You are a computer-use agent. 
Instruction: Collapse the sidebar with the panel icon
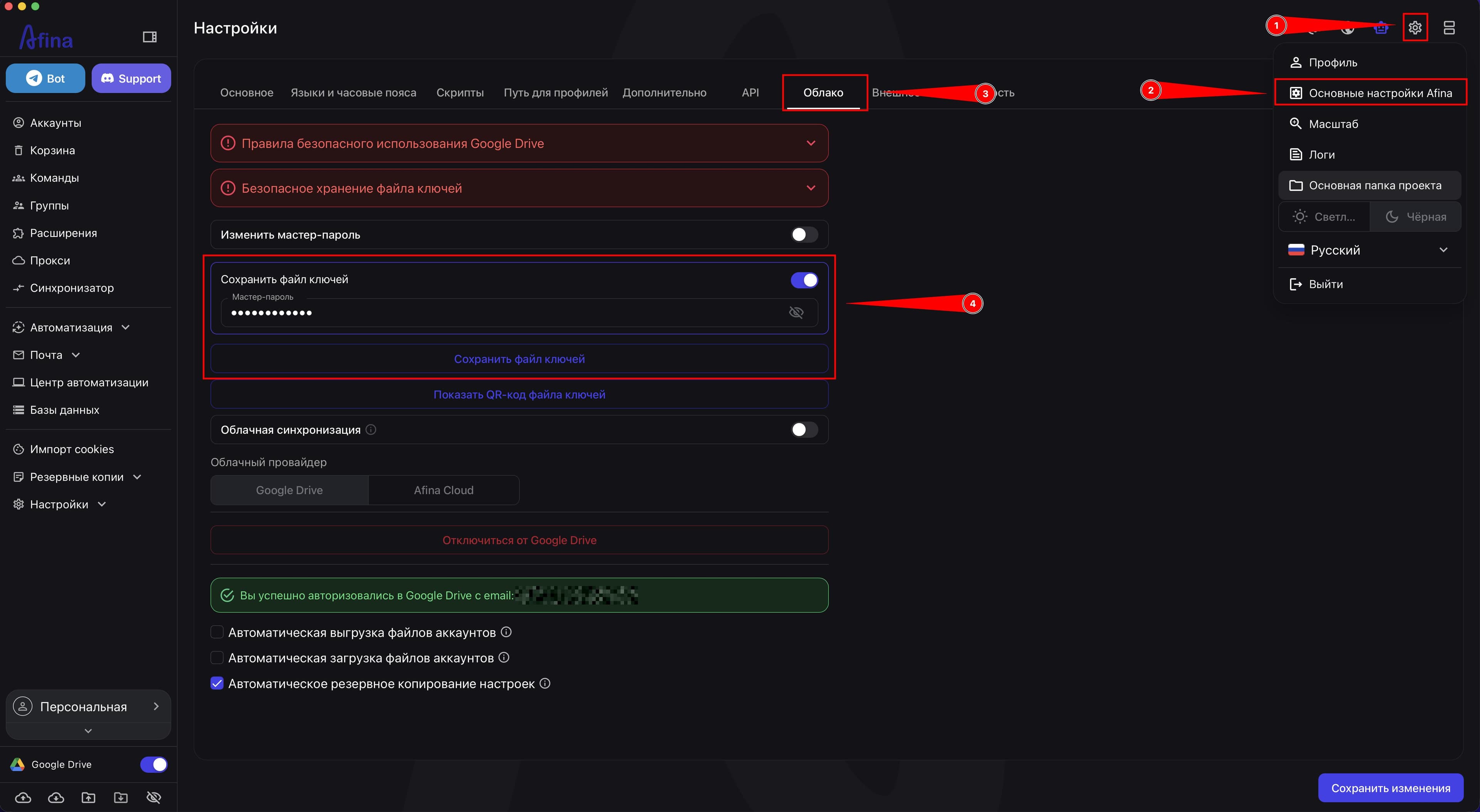(150, 37)
